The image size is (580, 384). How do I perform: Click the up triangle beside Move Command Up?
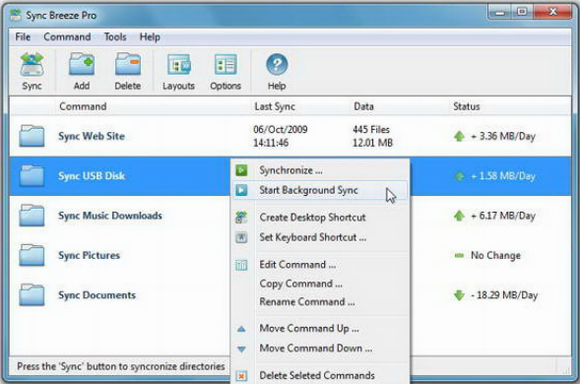242,329
